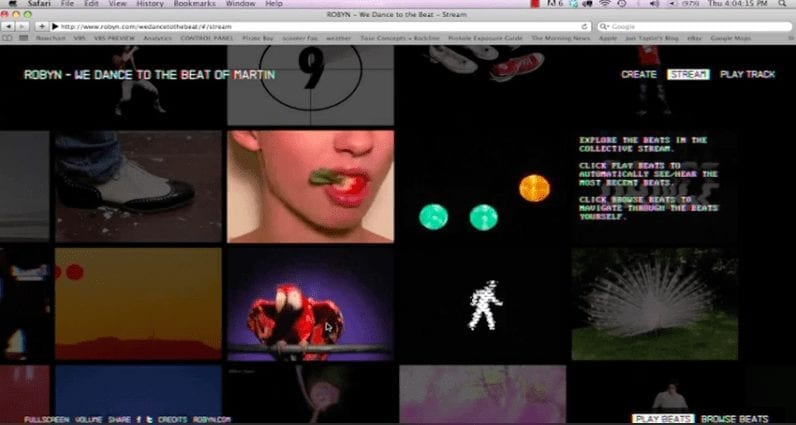Screen dimensions: 796x425
Task: Open the Pirate Bay bookmark
Action: click(x=257, y=38)
